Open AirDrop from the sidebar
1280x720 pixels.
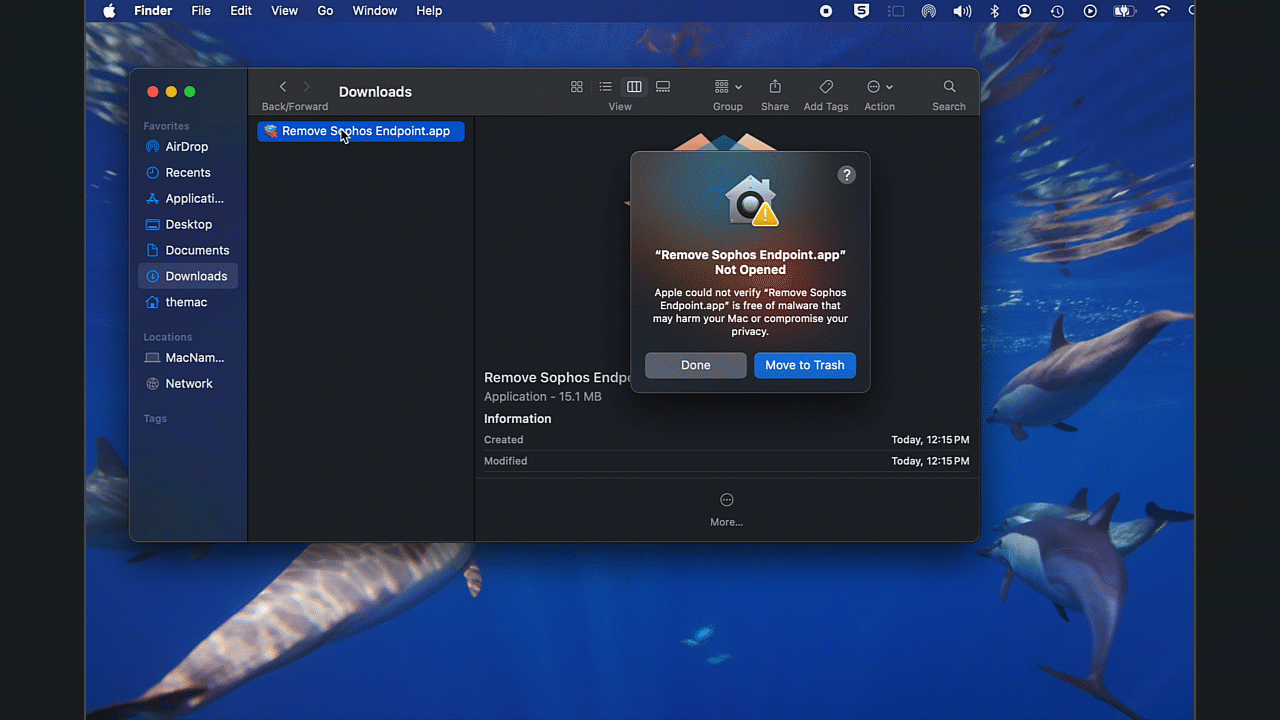tap(186, 146)
